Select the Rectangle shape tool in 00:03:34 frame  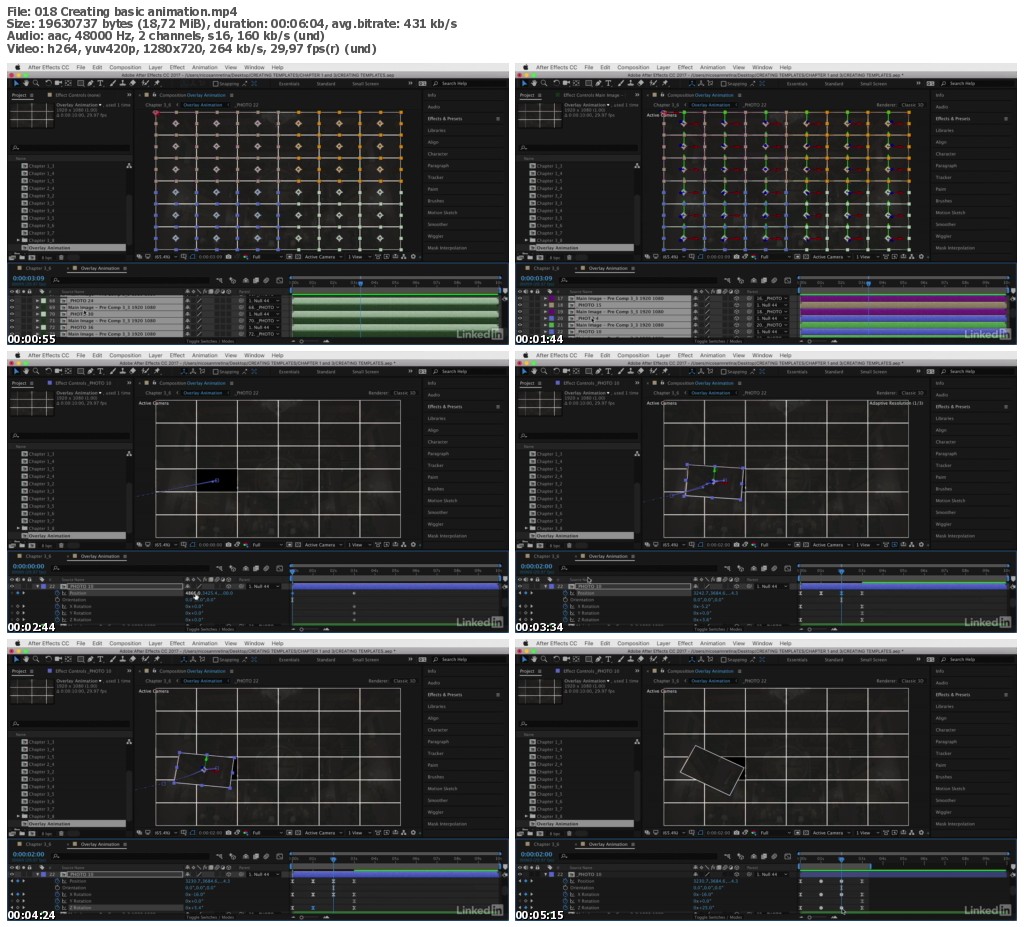tap(589, 372)
